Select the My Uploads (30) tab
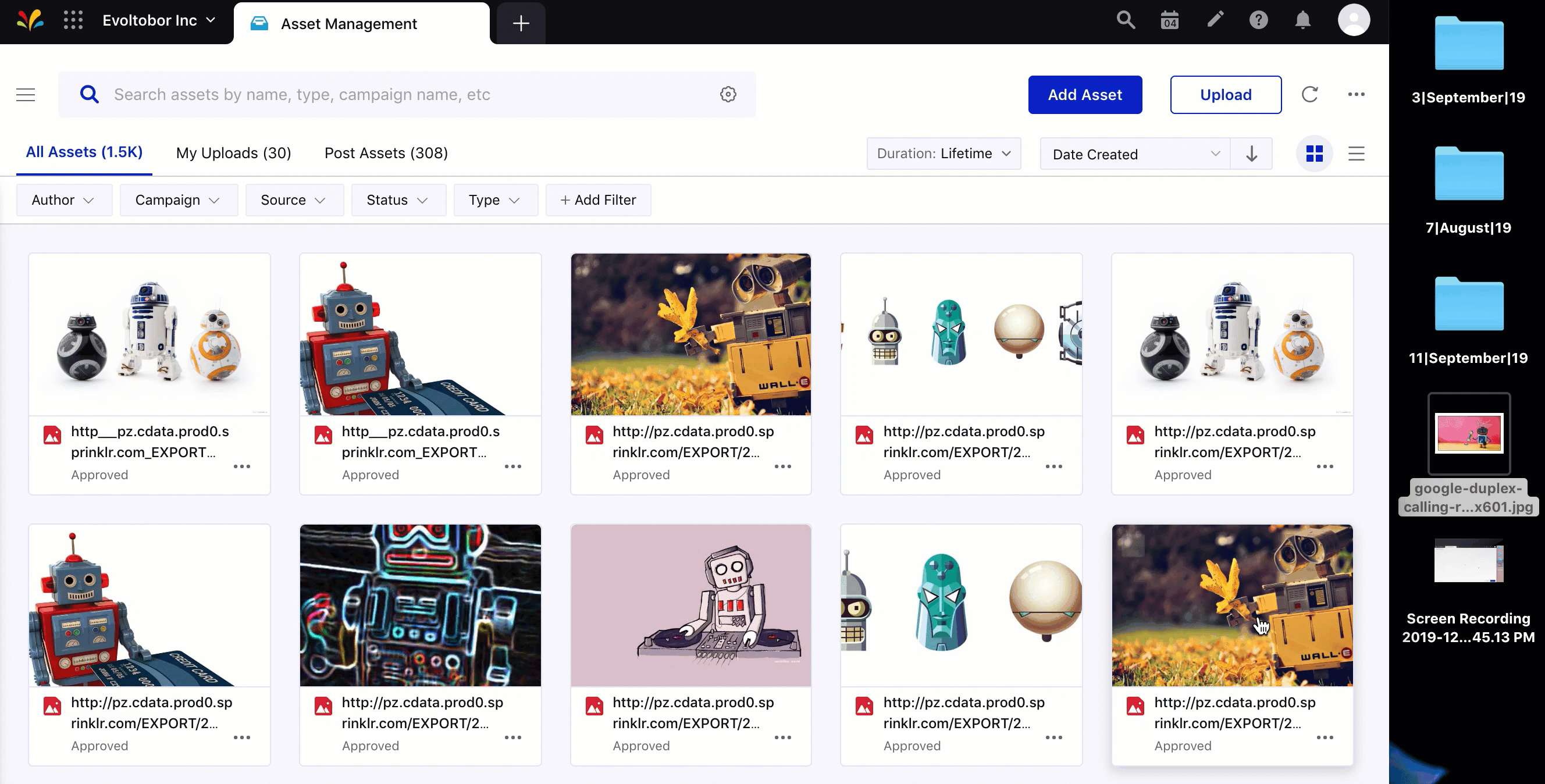This screenshot has height=784, width=1545. tap(233, 153)
